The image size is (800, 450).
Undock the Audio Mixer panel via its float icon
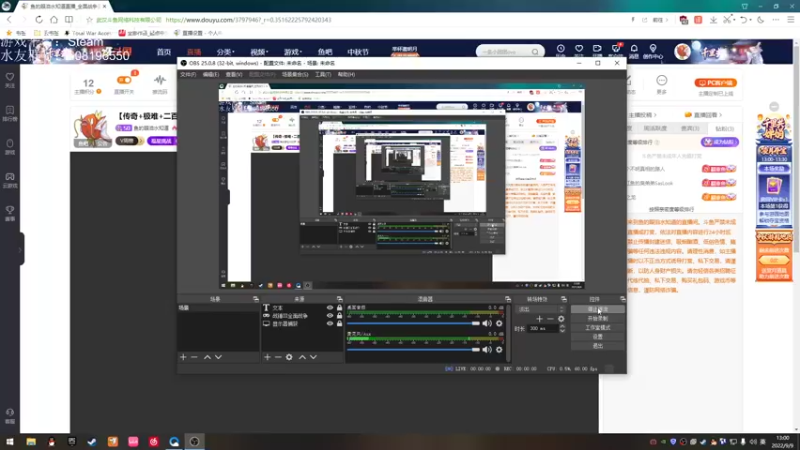pyautogui.click(x=508, y=299)
